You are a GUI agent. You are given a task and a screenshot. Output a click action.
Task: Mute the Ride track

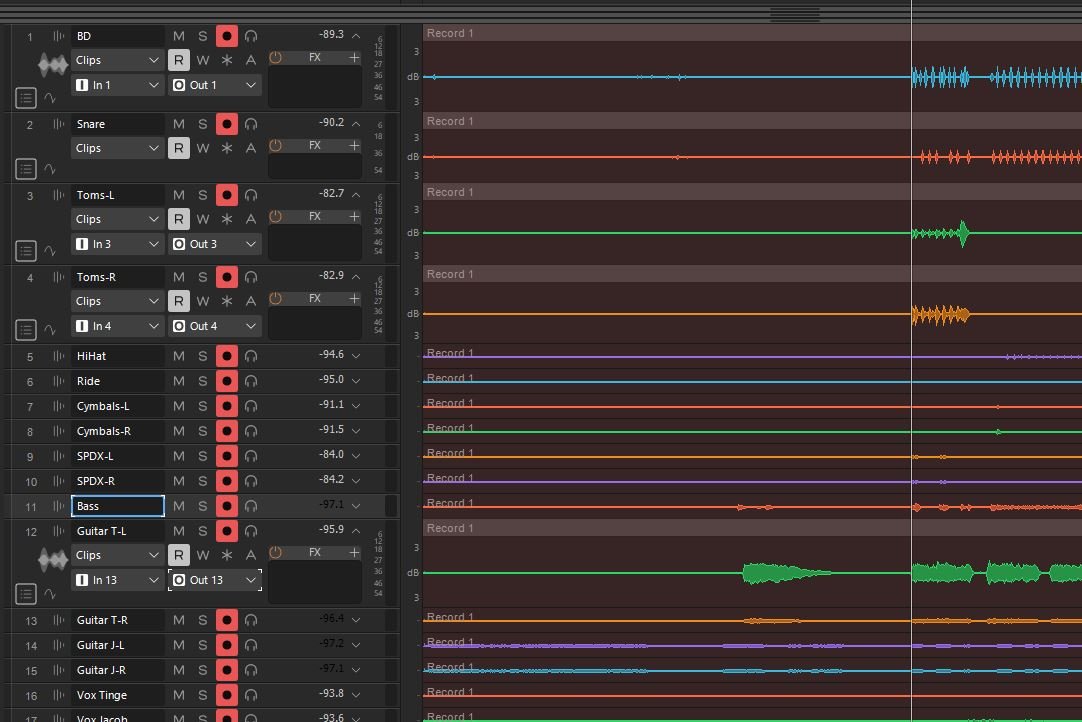(178, 381)
